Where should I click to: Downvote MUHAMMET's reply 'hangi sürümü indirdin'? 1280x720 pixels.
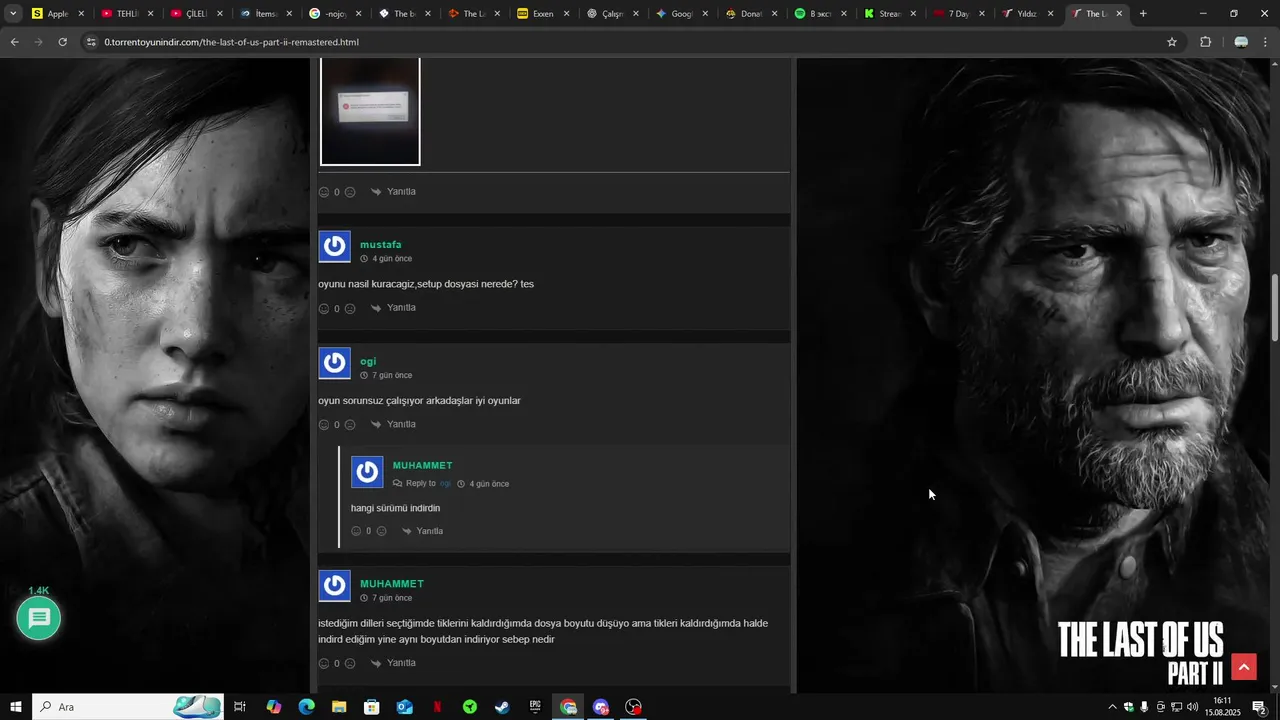(381, 531)
